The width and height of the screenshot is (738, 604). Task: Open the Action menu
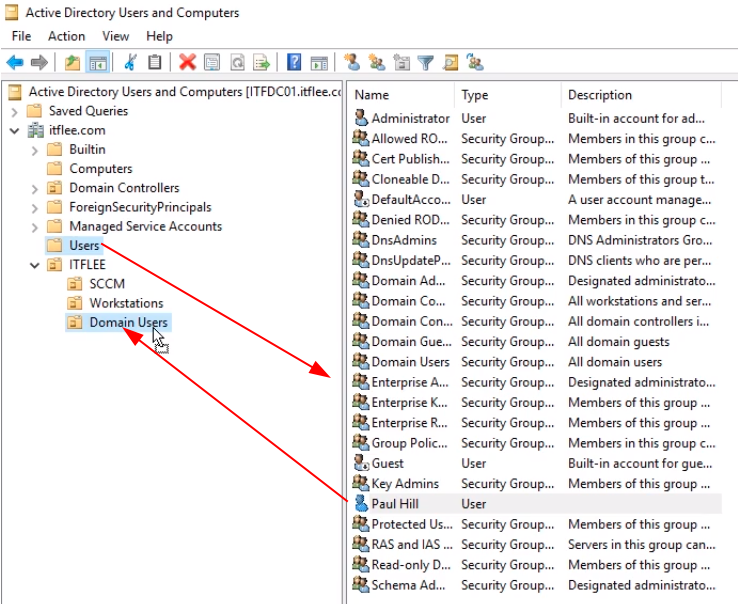[66, 36]
